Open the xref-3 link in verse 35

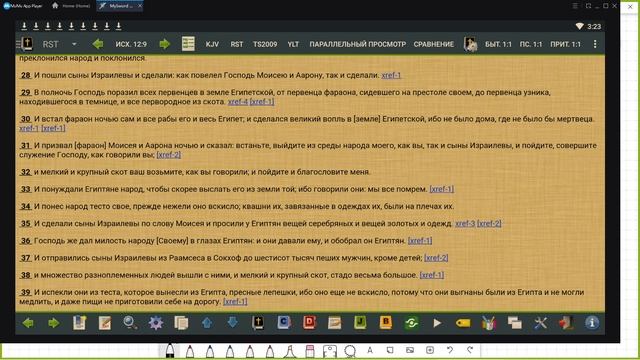[x=465, y=223]
